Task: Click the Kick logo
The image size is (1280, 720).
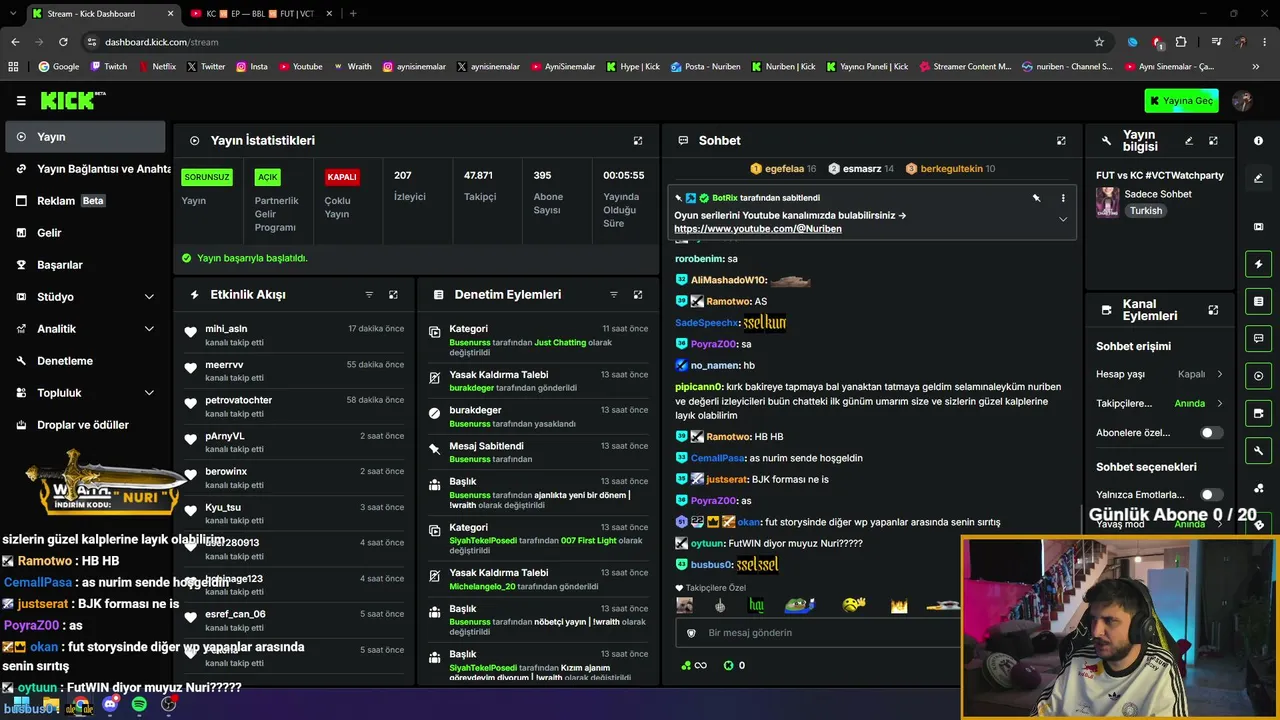Action: (x=72, y=100)
